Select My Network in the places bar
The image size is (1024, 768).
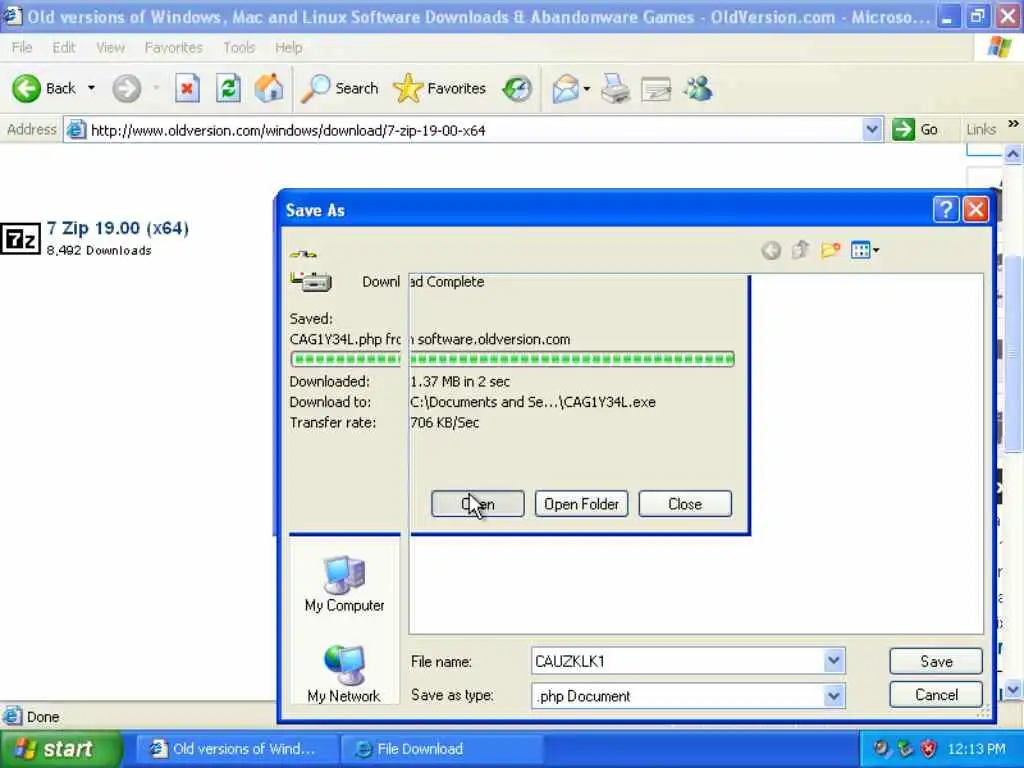coord(344,674)
